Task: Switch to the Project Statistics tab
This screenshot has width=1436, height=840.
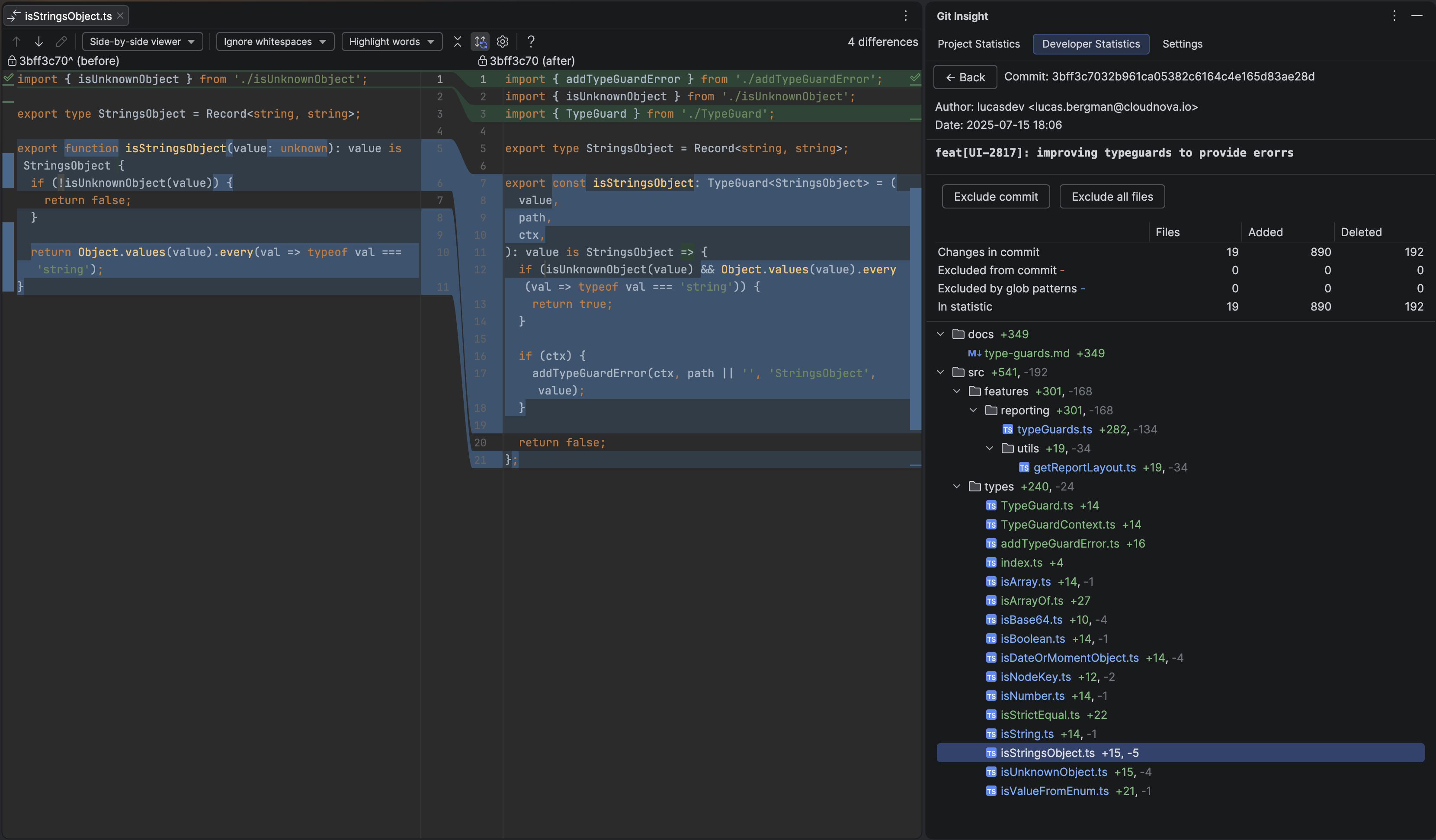Action: pyautogui.click(x=978, y=44)
